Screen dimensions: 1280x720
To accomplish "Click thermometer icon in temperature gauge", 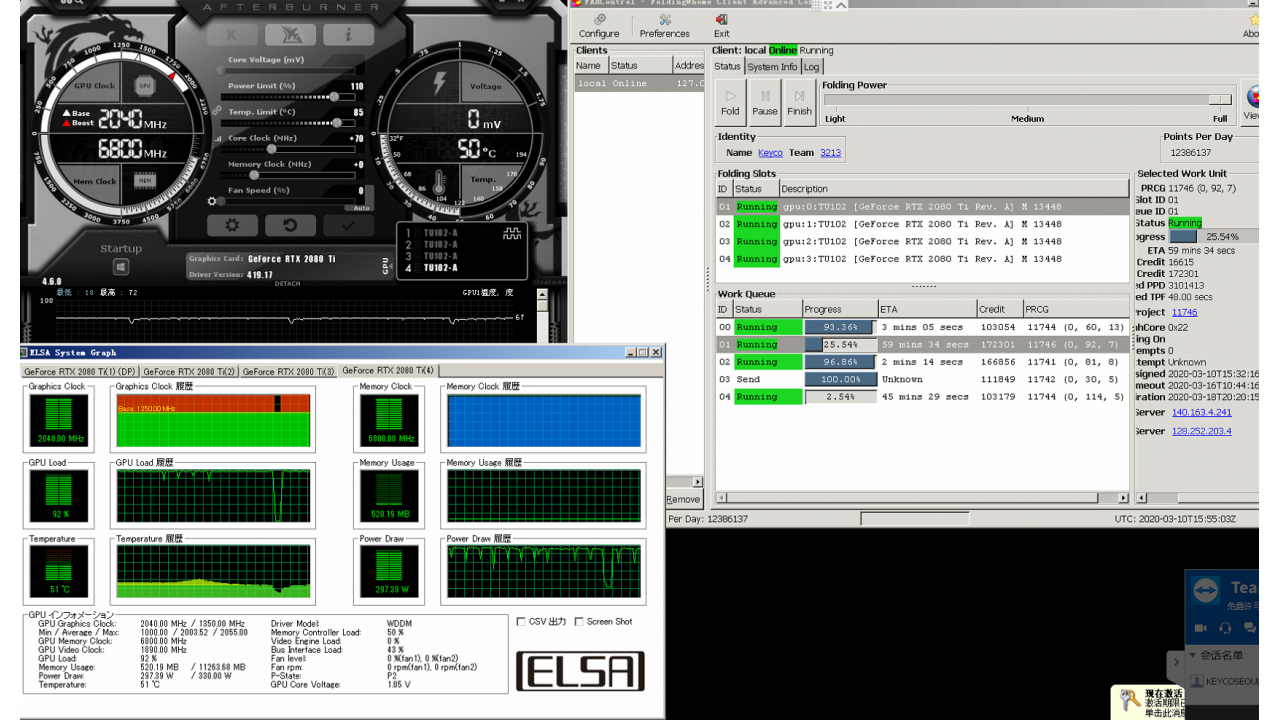I will [x=437, y=183].
